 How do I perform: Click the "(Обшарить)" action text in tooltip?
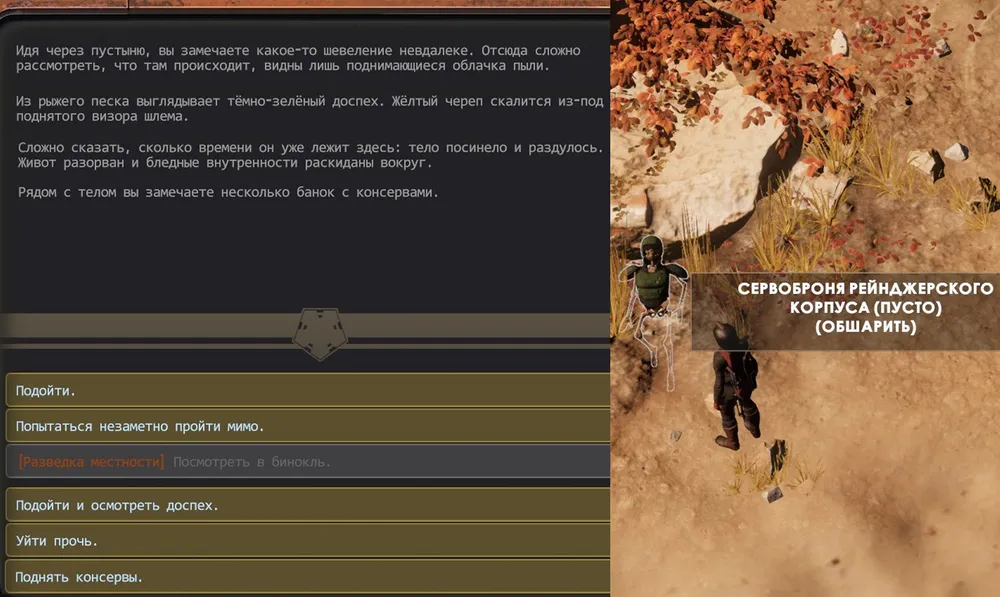866,326
